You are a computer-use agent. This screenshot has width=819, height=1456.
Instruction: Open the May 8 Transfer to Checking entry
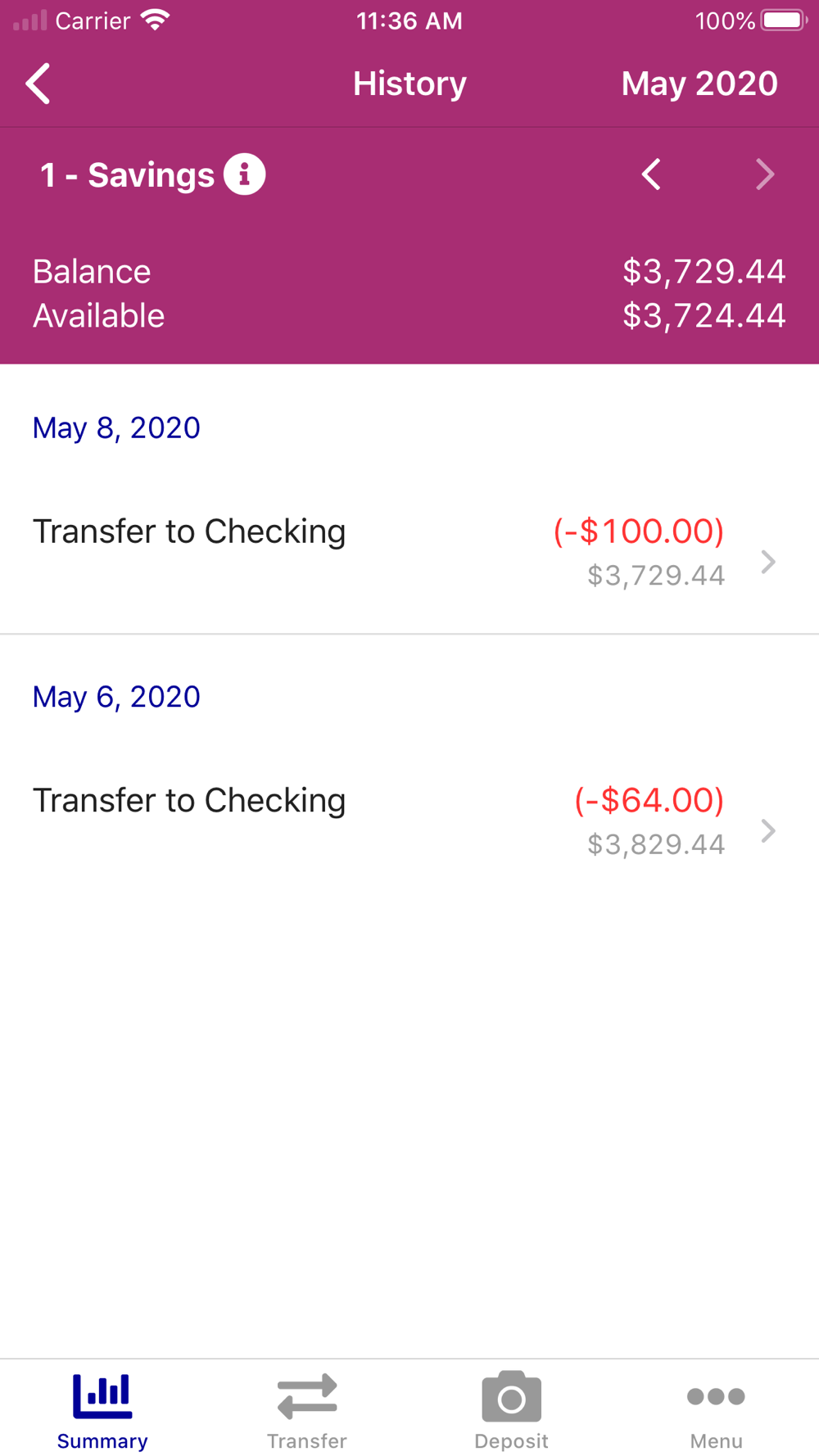click(409, 553)
